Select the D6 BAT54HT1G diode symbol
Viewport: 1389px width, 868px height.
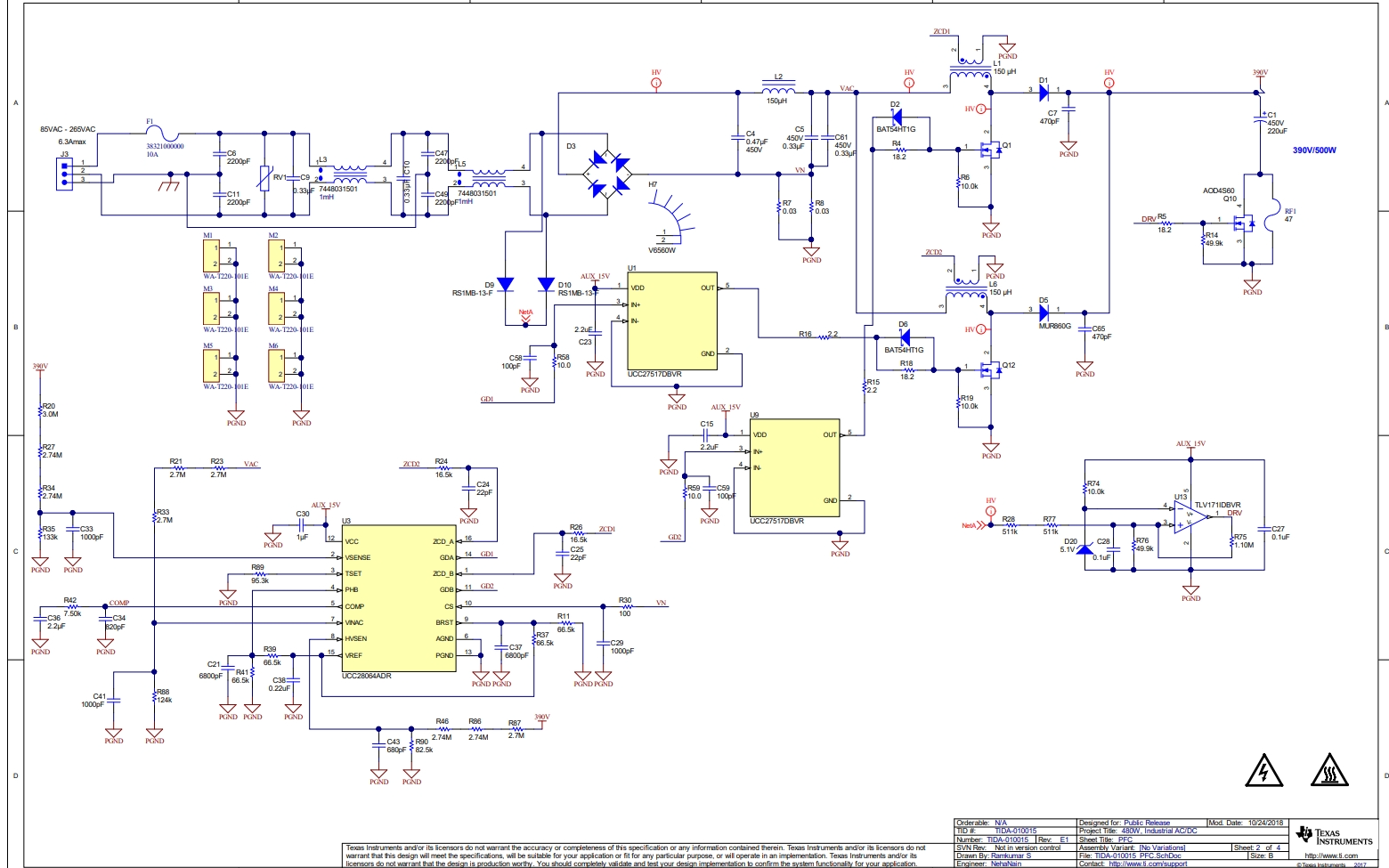click(x=905, y=337)
